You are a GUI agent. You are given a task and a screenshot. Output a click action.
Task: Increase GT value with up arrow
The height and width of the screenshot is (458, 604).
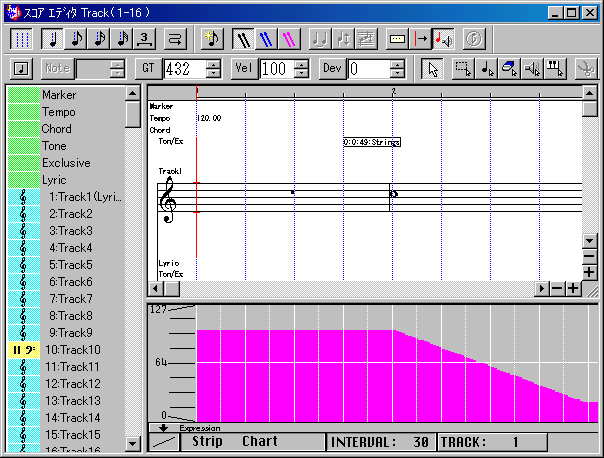213,64
